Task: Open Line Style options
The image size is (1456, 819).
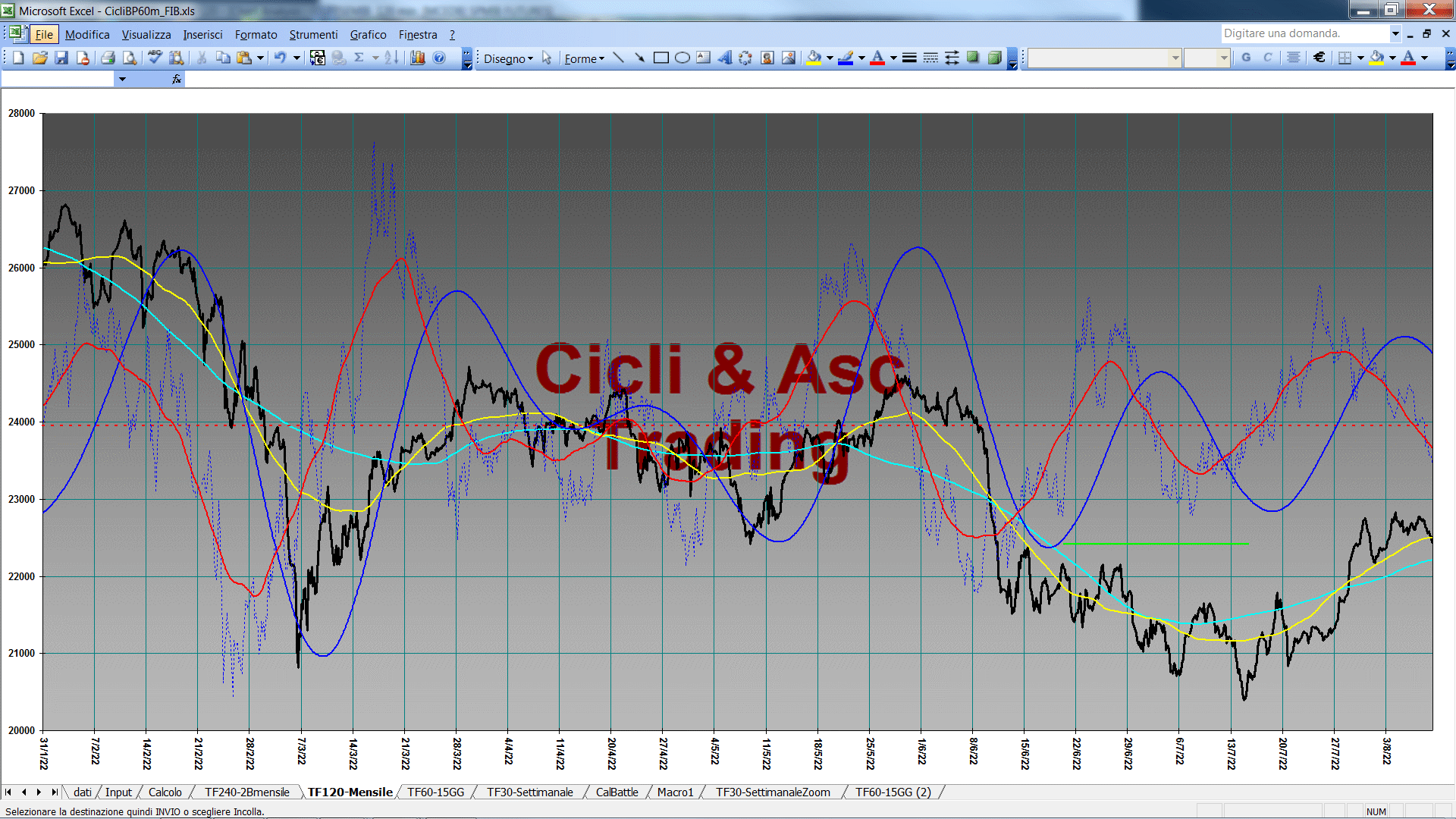Action: point(909,58)
